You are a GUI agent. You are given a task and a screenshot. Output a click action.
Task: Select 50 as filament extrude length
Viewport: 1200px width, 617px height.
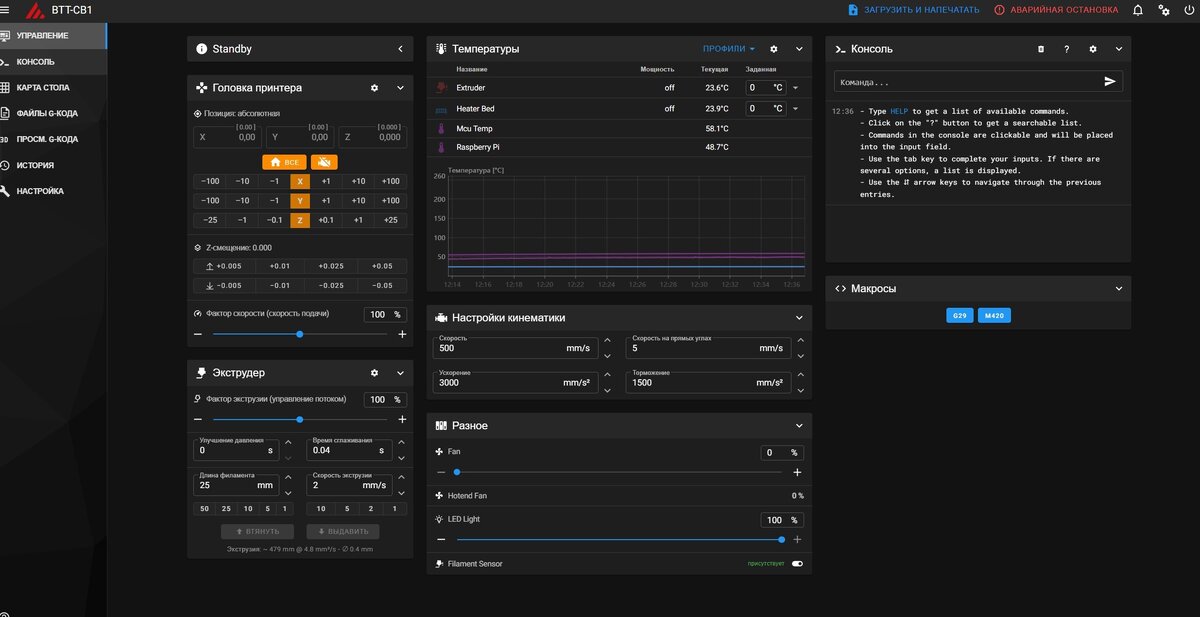pos(203,508)
